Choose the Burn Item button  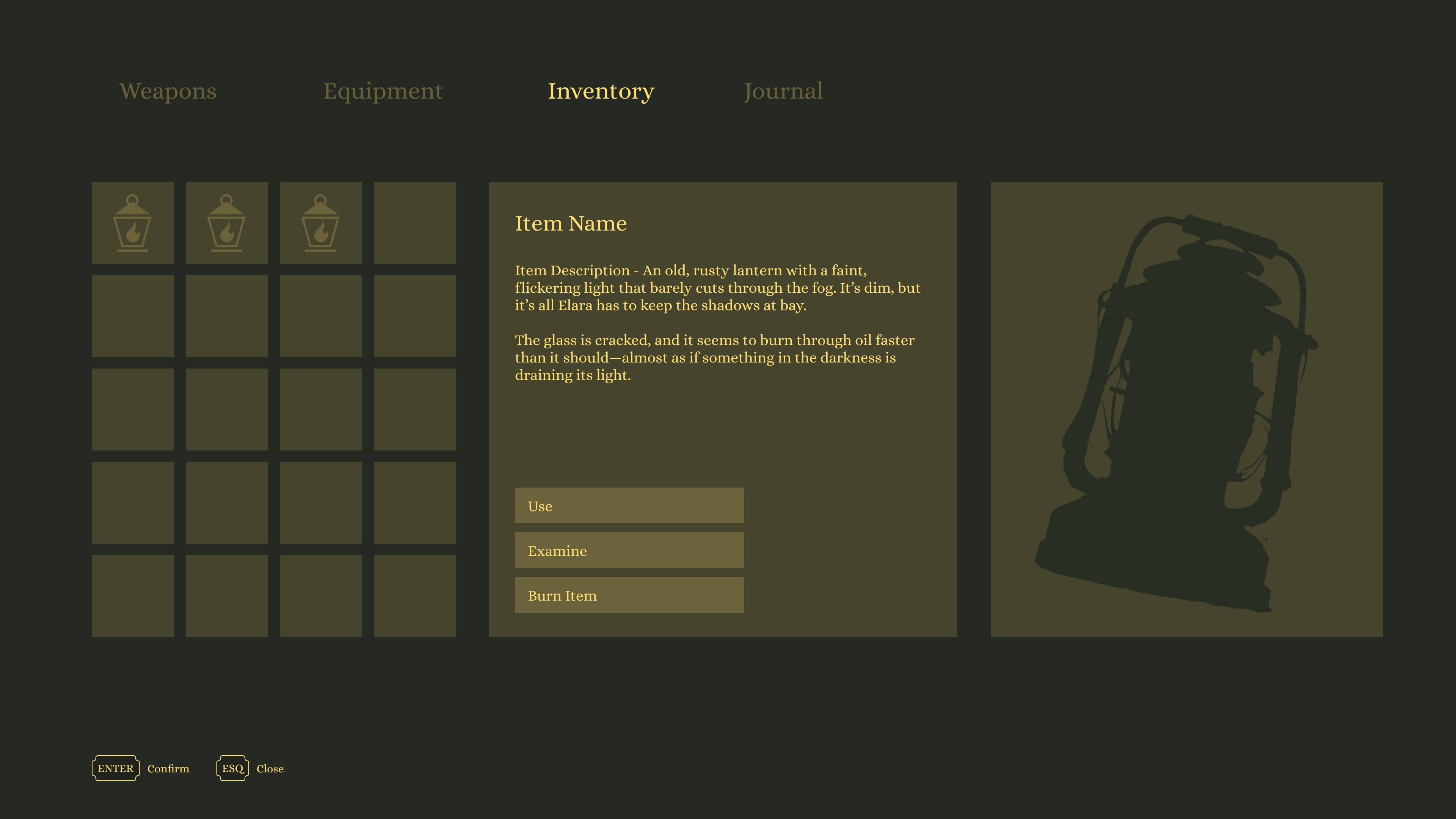(629, 595)
